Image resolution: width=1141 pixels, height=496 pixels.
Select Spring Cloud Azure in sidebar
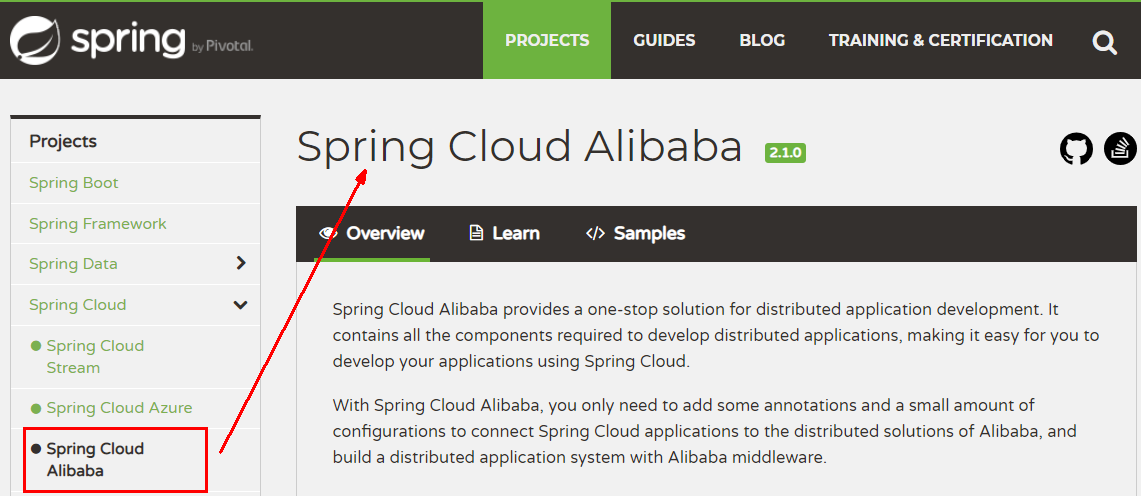click(119, 407)
